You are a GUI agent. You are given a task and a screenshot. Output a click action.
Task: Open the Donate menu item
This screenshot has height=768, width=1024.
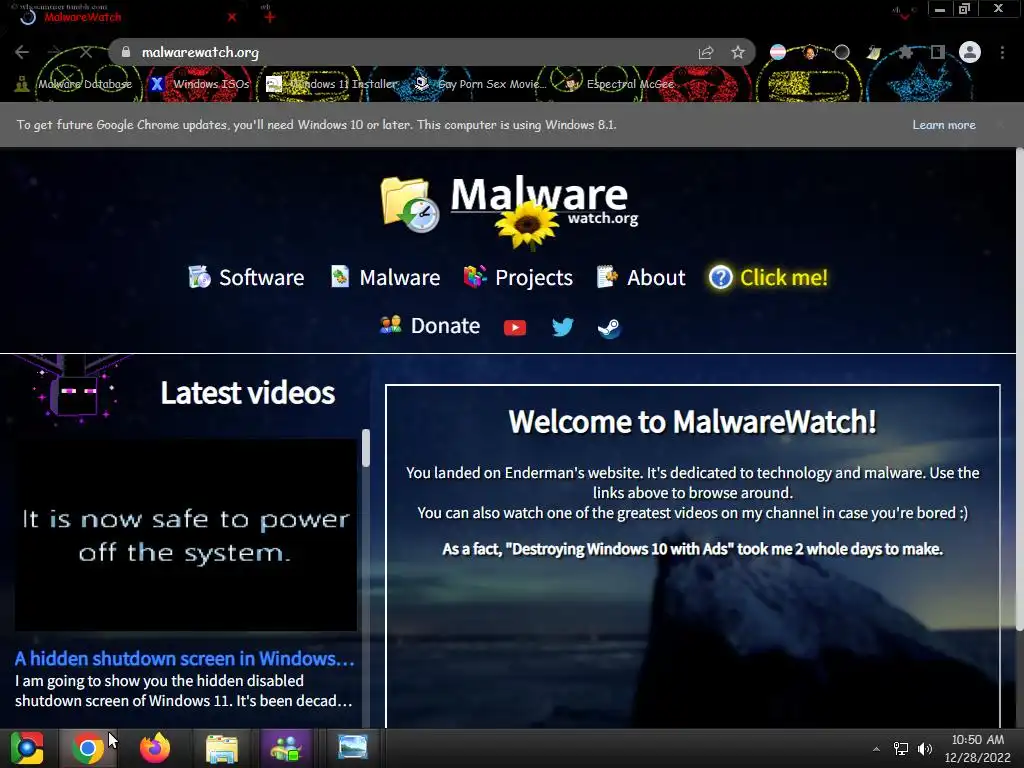click(430, 325)
